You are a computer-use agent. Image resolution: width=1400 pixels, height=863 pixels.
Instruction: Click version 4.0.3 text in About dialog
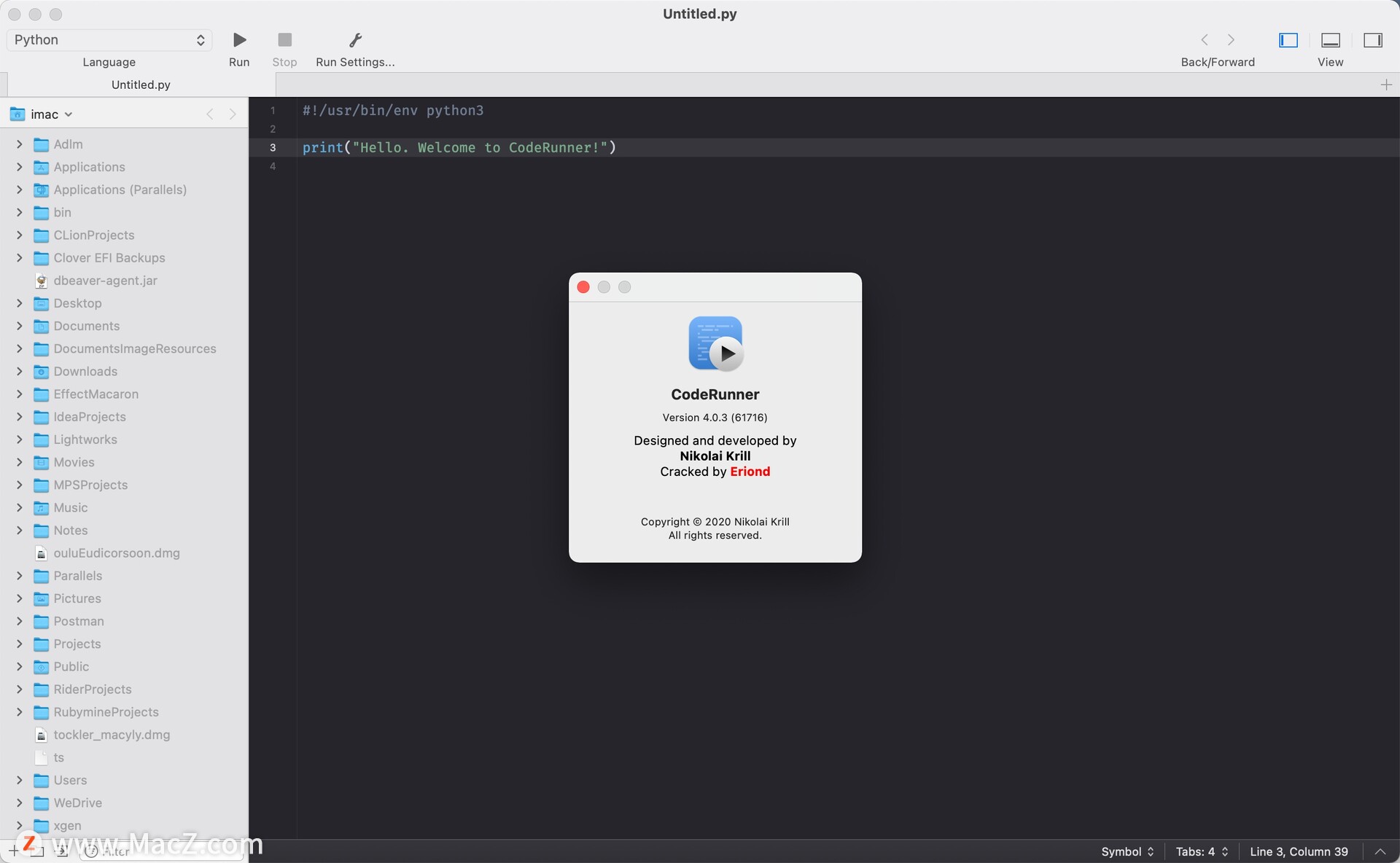[715, 418]
